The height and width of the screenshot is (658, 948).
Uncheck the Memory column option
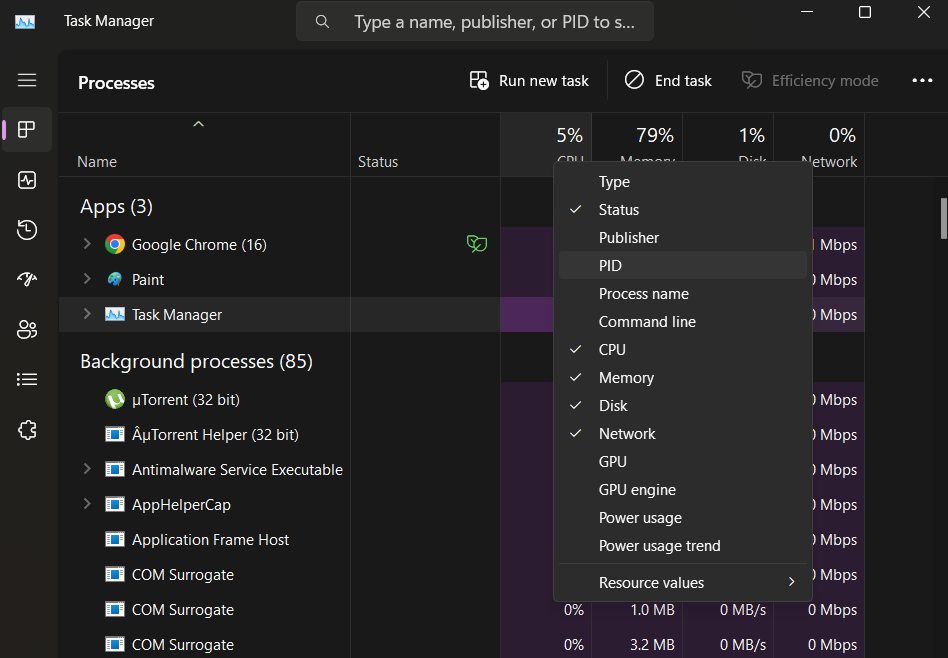click(626, 378)
